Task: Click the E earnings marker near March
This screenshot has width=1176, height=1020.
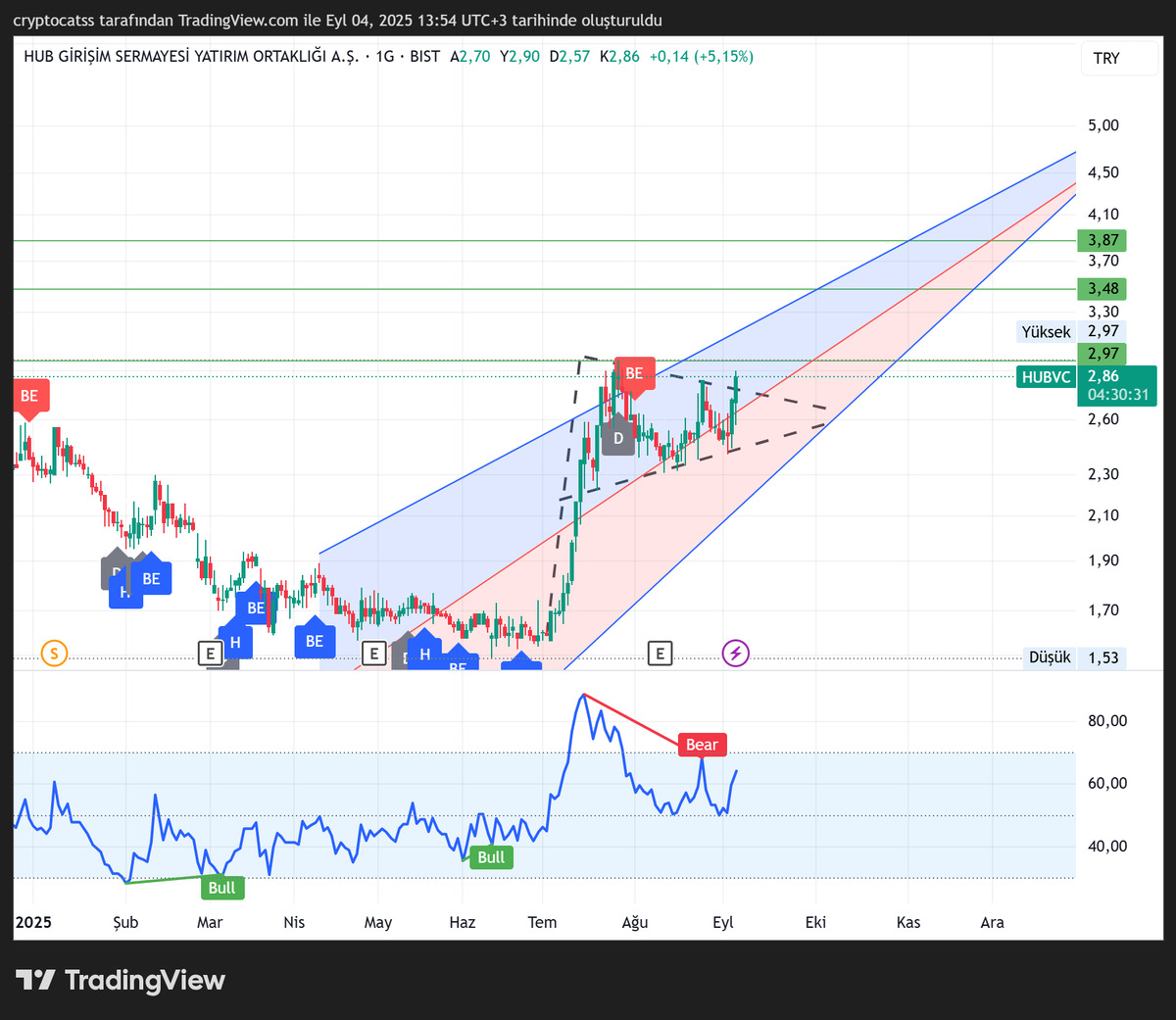Action: pos(210,653)
